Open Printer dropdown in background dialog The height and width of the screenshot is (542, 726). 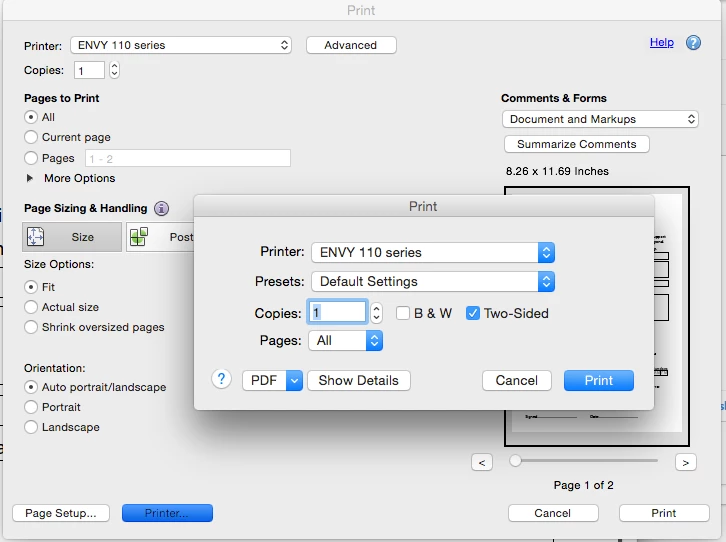(x=181, y=45)
